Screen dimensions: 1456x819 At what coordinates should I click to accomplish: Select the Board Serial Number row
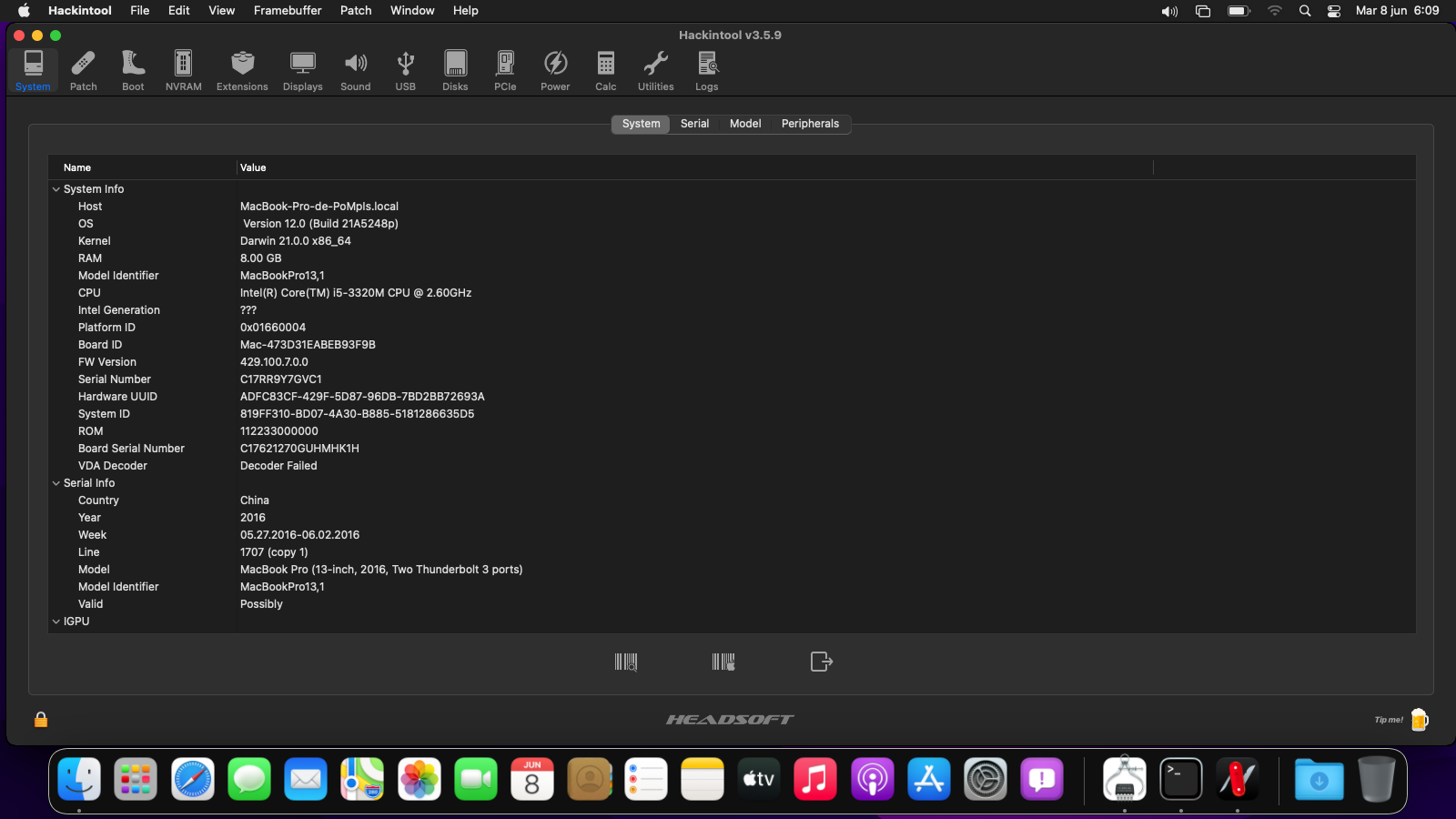click(732, 449)
